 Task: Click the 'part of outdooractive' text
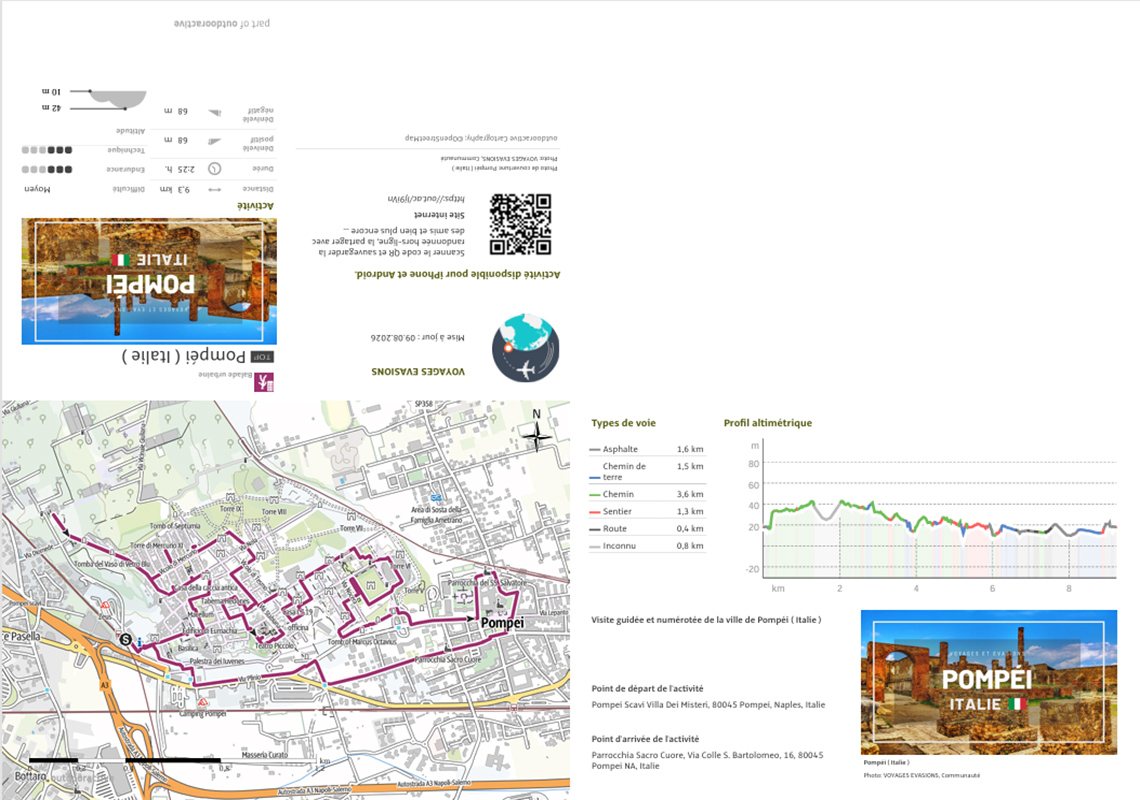pyautogui.click(x=222, y=23)
